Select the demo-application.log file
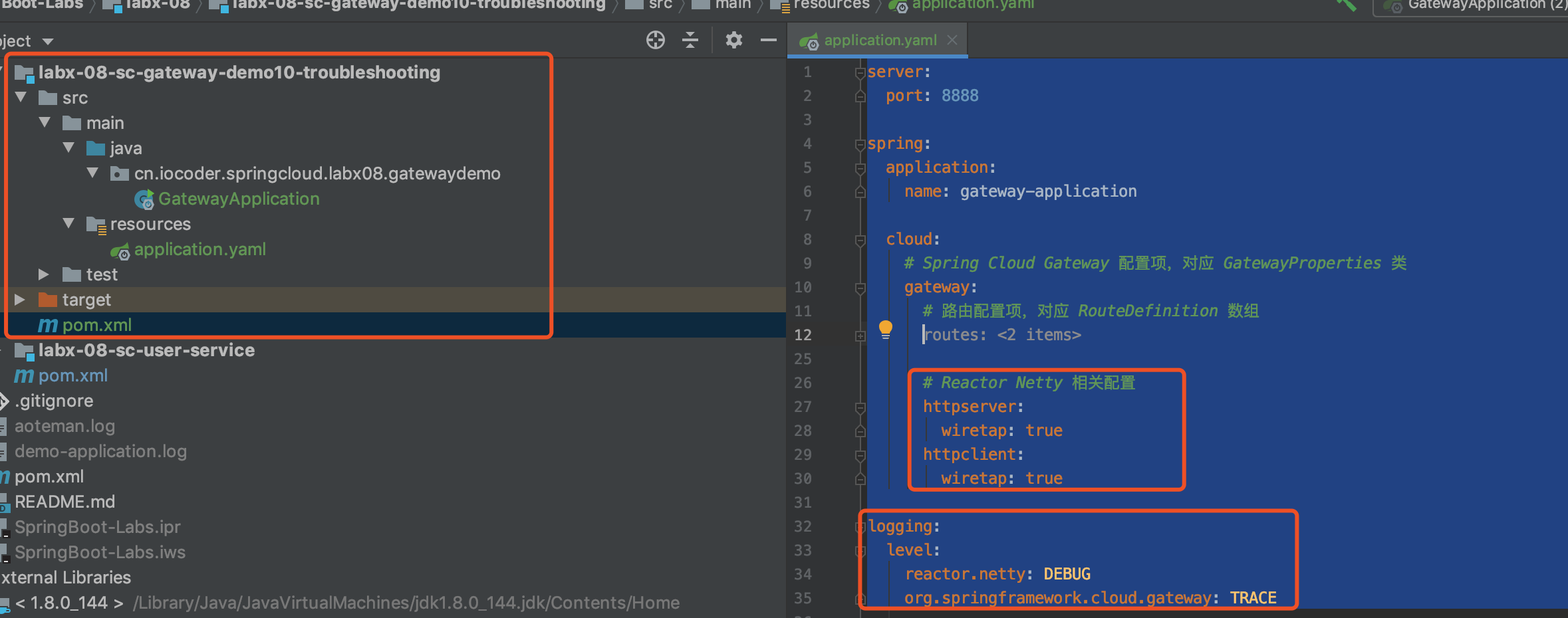The height and width of the screenshot is (618, 1568). click(x=100, y=451)
